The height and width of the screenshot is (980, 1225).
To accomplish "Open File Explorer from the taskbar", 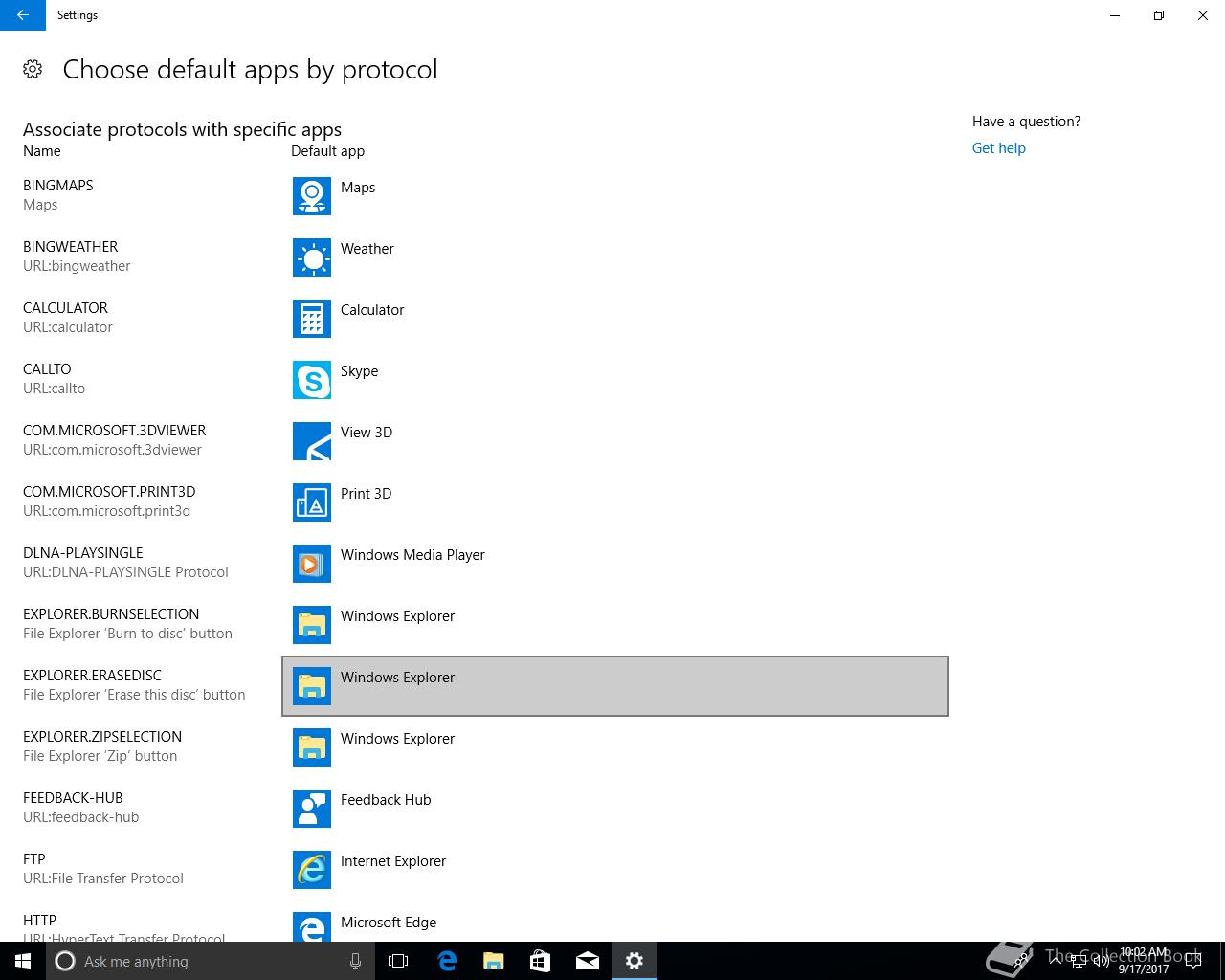I will (493, 961).
